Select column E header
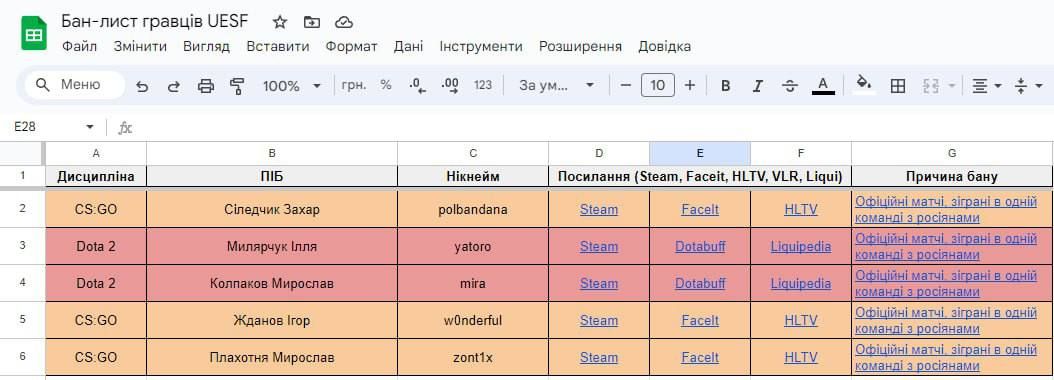 click(700, 153)
